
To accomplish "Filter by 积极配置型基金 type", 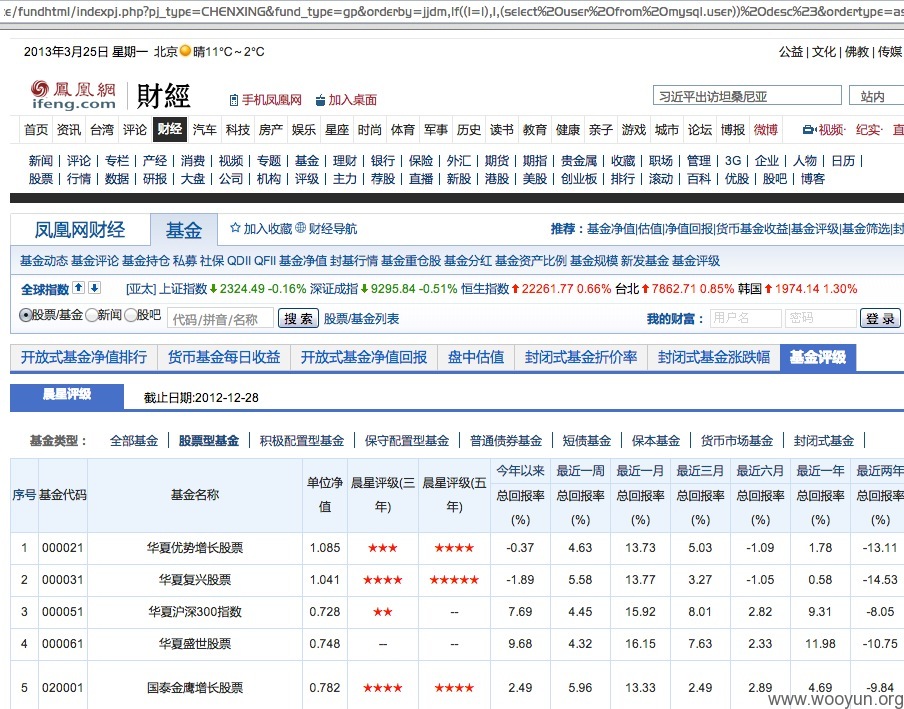I will point(302,441).
